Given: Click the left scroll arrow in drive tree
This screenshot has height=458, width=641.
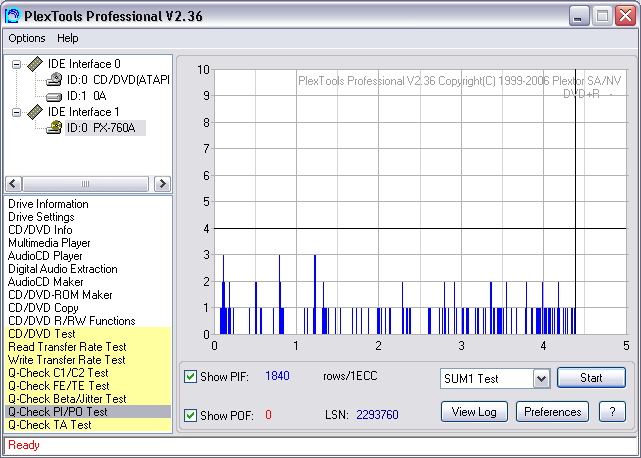Looking at the screenshot, I should [13, 184].
